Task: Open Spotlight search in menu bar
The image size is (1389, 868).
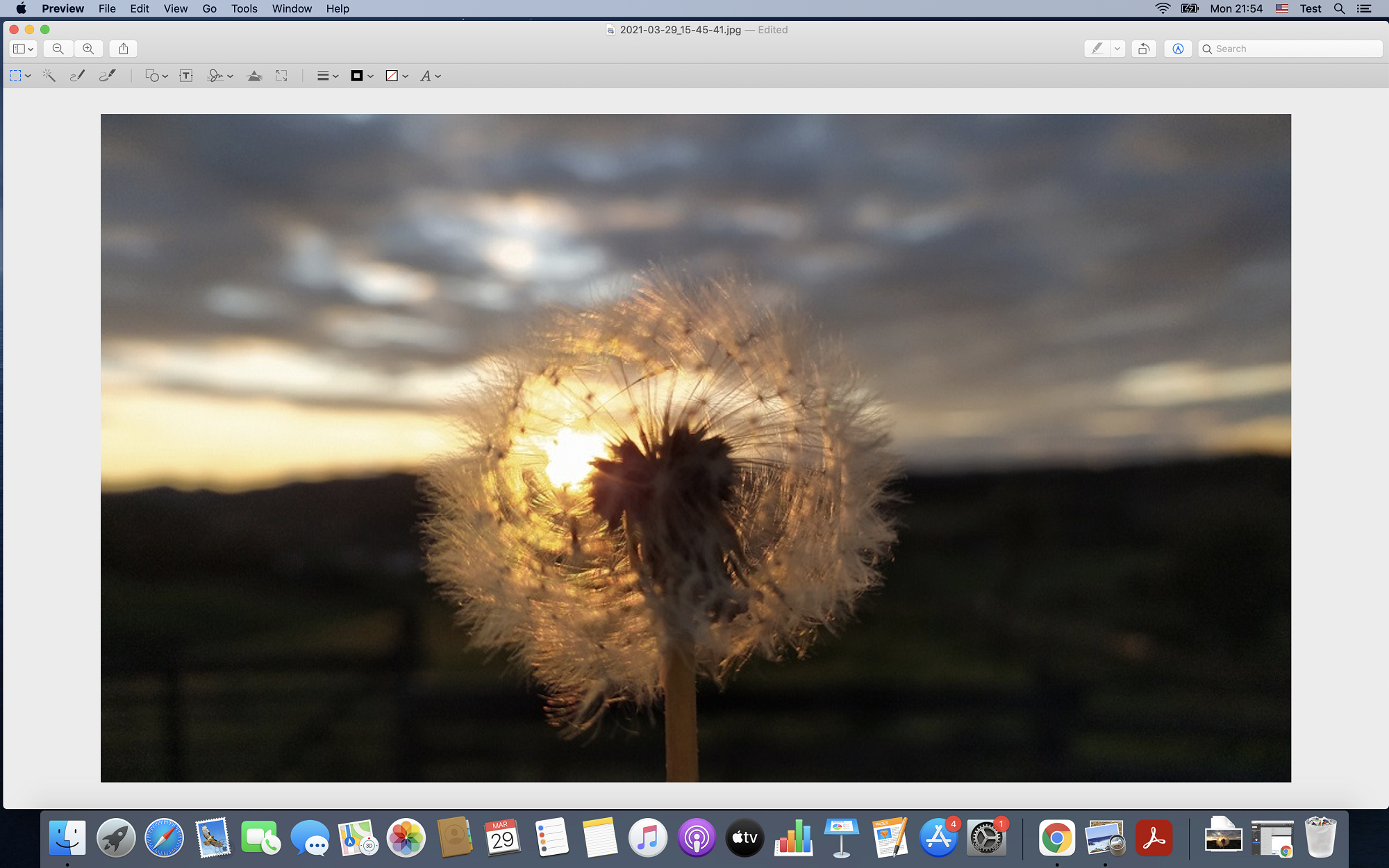Action: point(1340,8)
